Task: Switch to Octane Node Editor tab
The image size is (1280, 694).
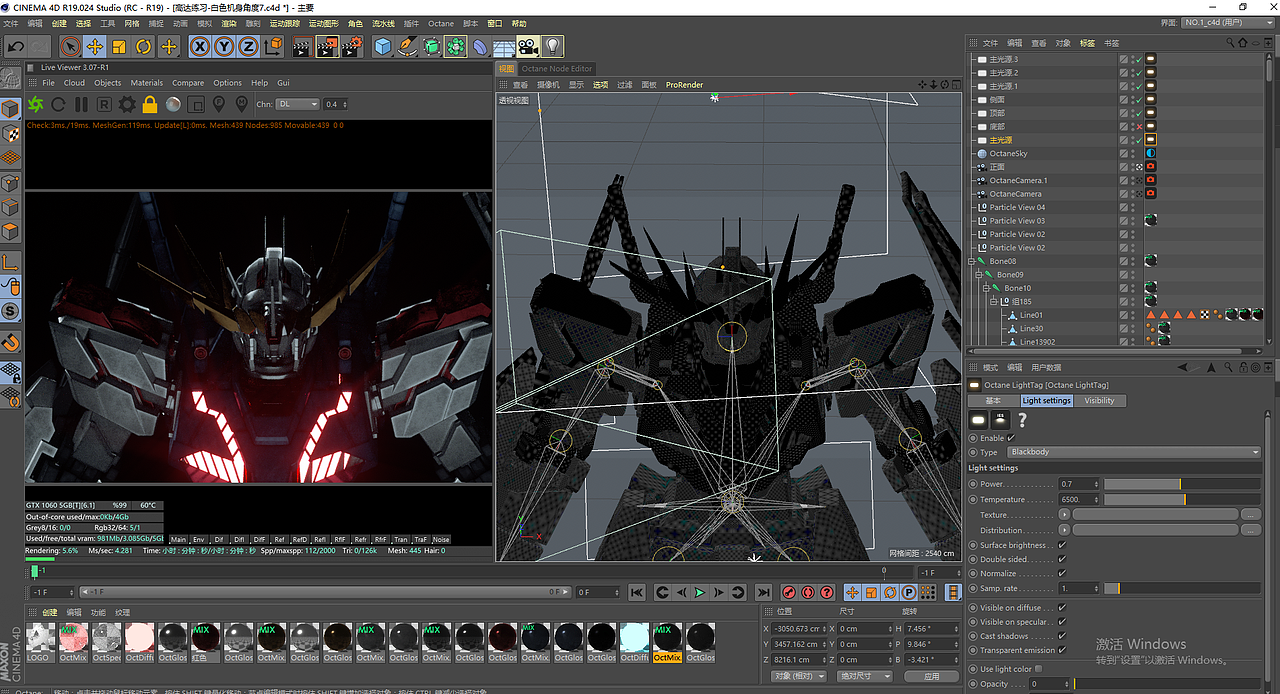Action: click(x=557, y=68)
